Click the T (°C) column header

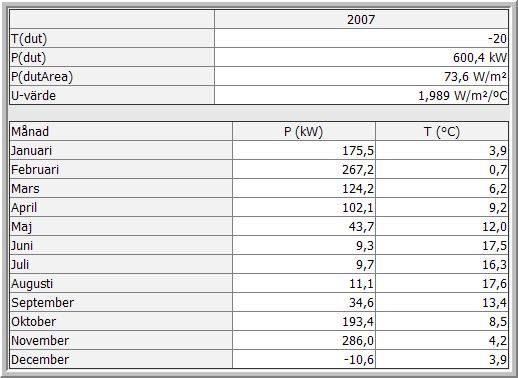(x=442, y=131)
